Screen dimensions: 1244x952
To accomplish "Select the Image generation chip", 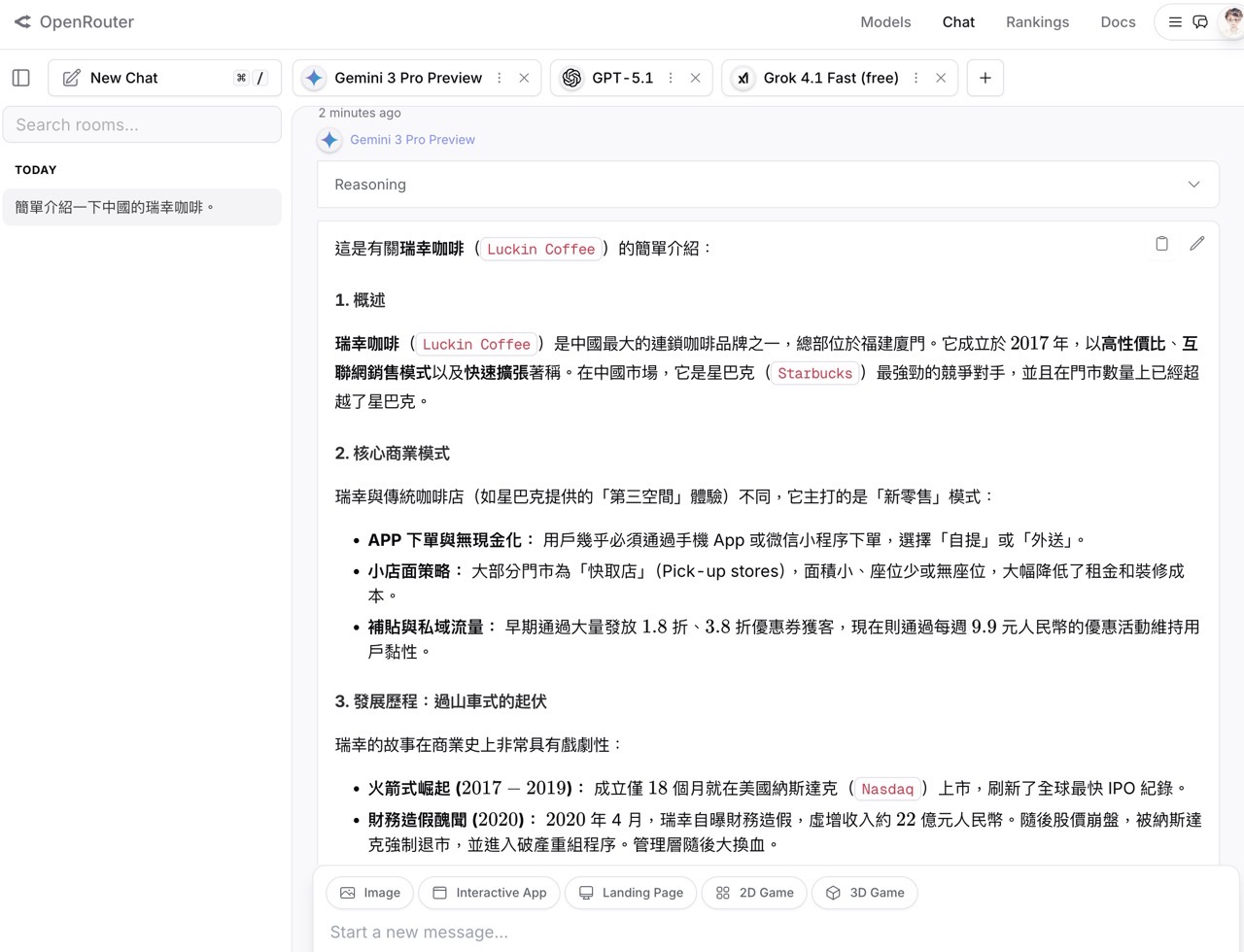I will tap(370, 893).
